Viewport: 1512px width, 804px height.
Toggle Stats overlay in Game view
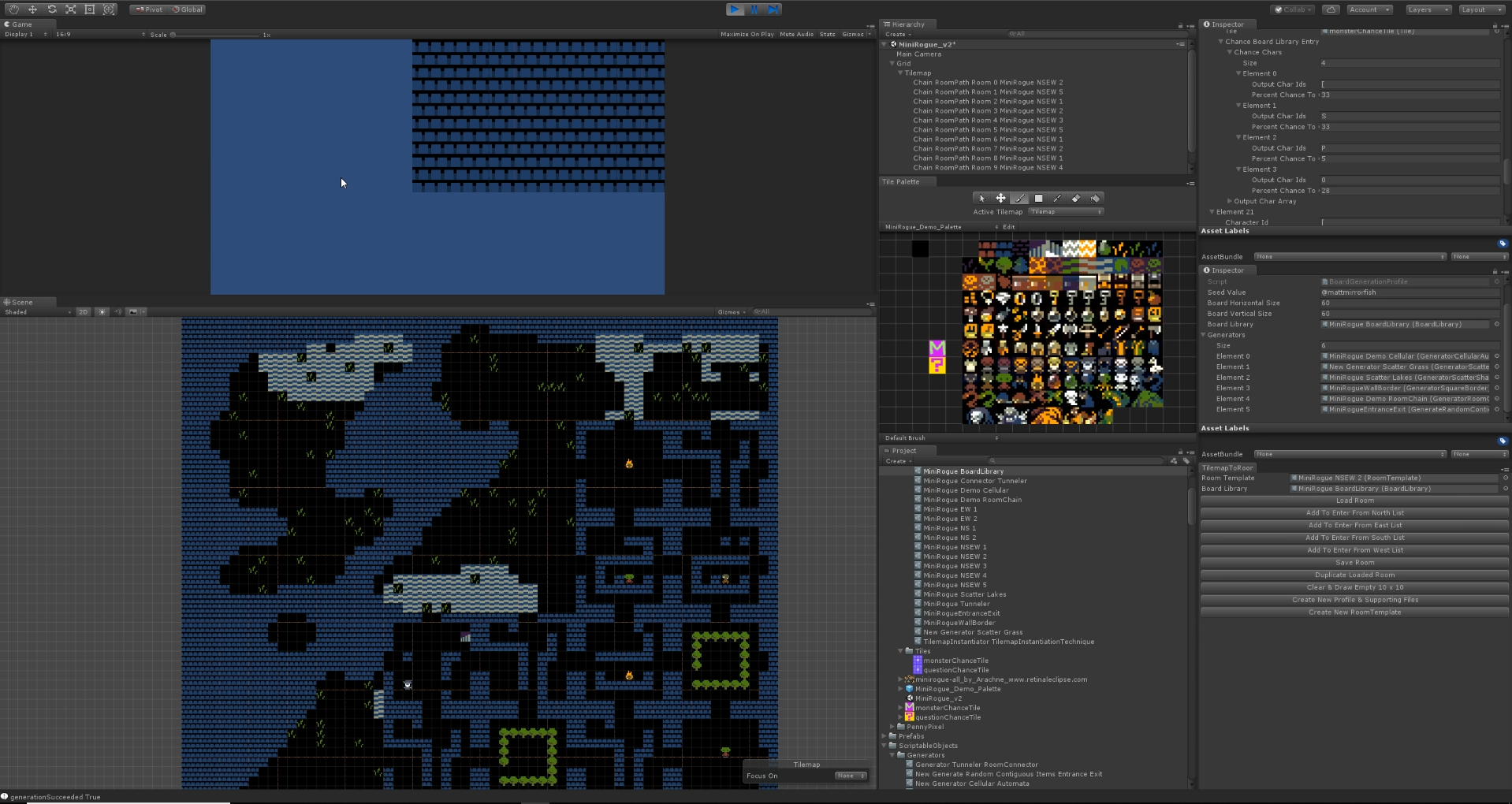pyautogui.click(x=827, y=34)
